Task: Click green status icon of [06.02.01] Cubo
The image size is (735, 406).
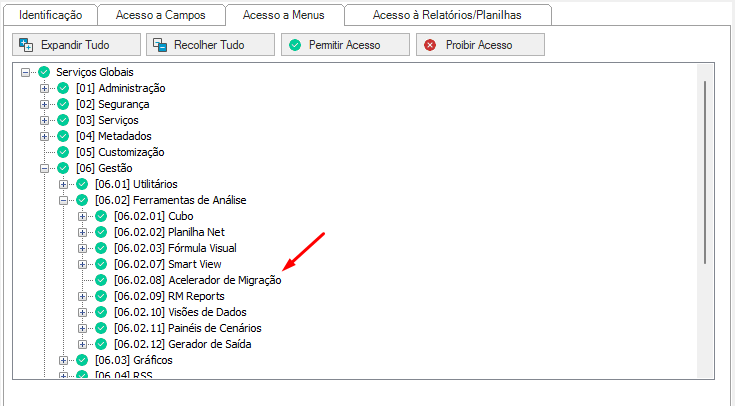Action: pos(101,216)
